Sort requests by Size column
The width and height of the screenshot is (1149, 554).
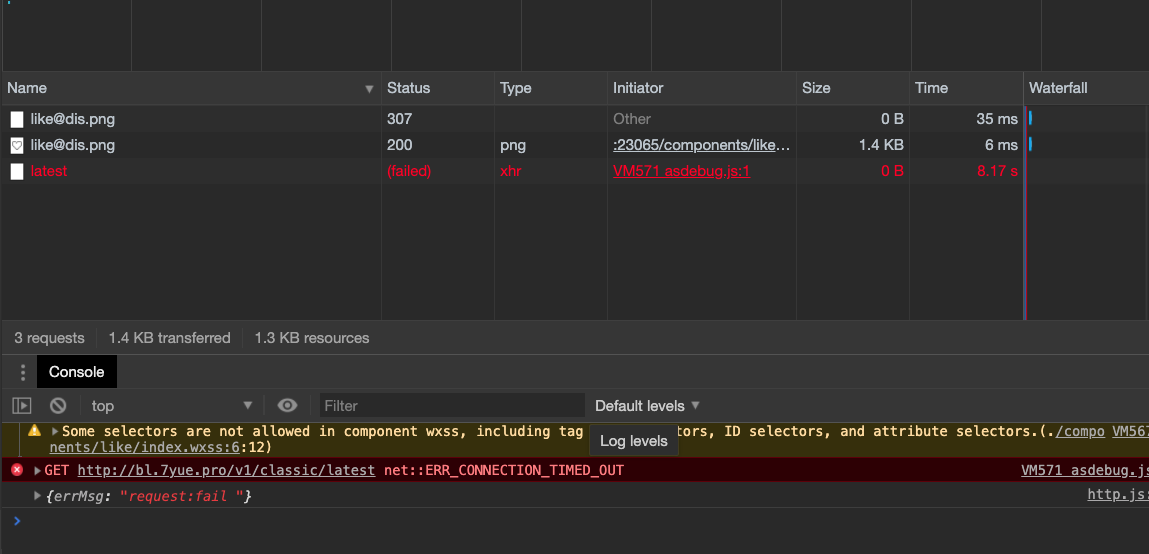[x=853, y=88]
